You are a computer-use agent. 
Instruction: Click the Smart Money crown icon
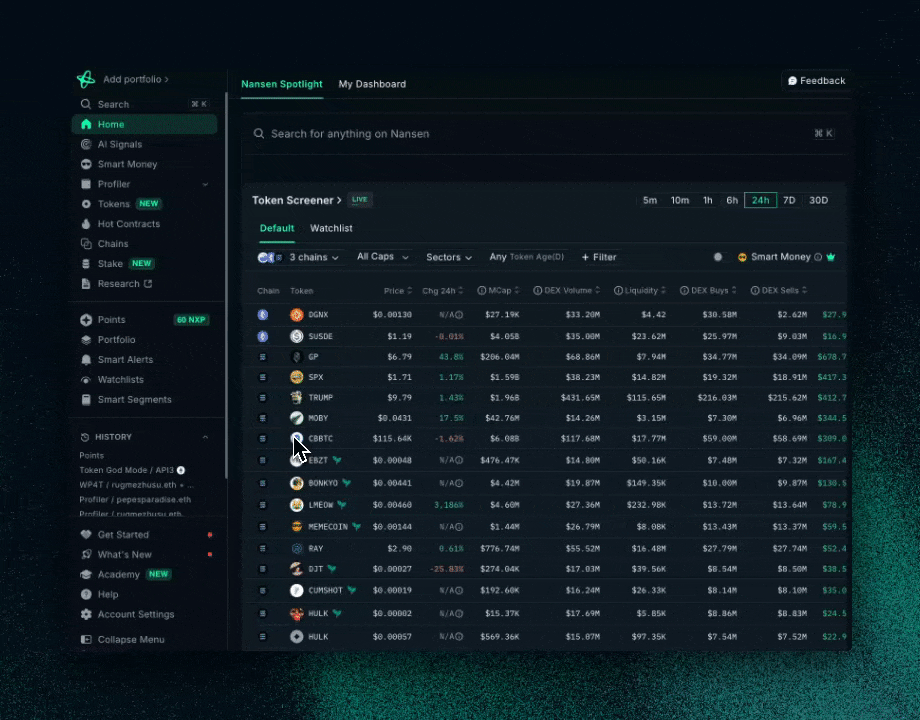(x=831, y=257)
